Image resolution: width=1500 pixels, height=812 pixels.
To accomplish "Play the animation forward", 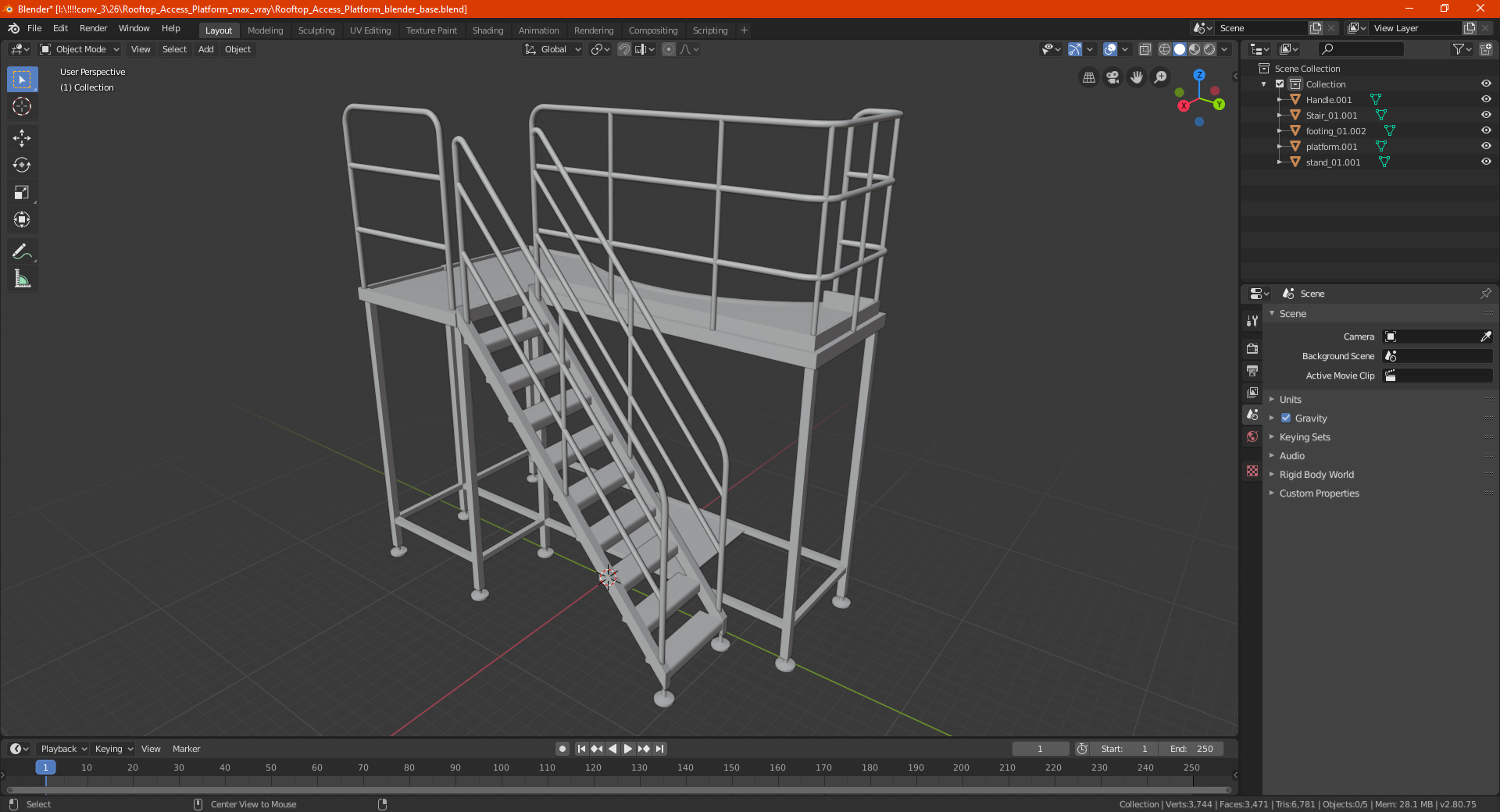I will coord(627,749).
